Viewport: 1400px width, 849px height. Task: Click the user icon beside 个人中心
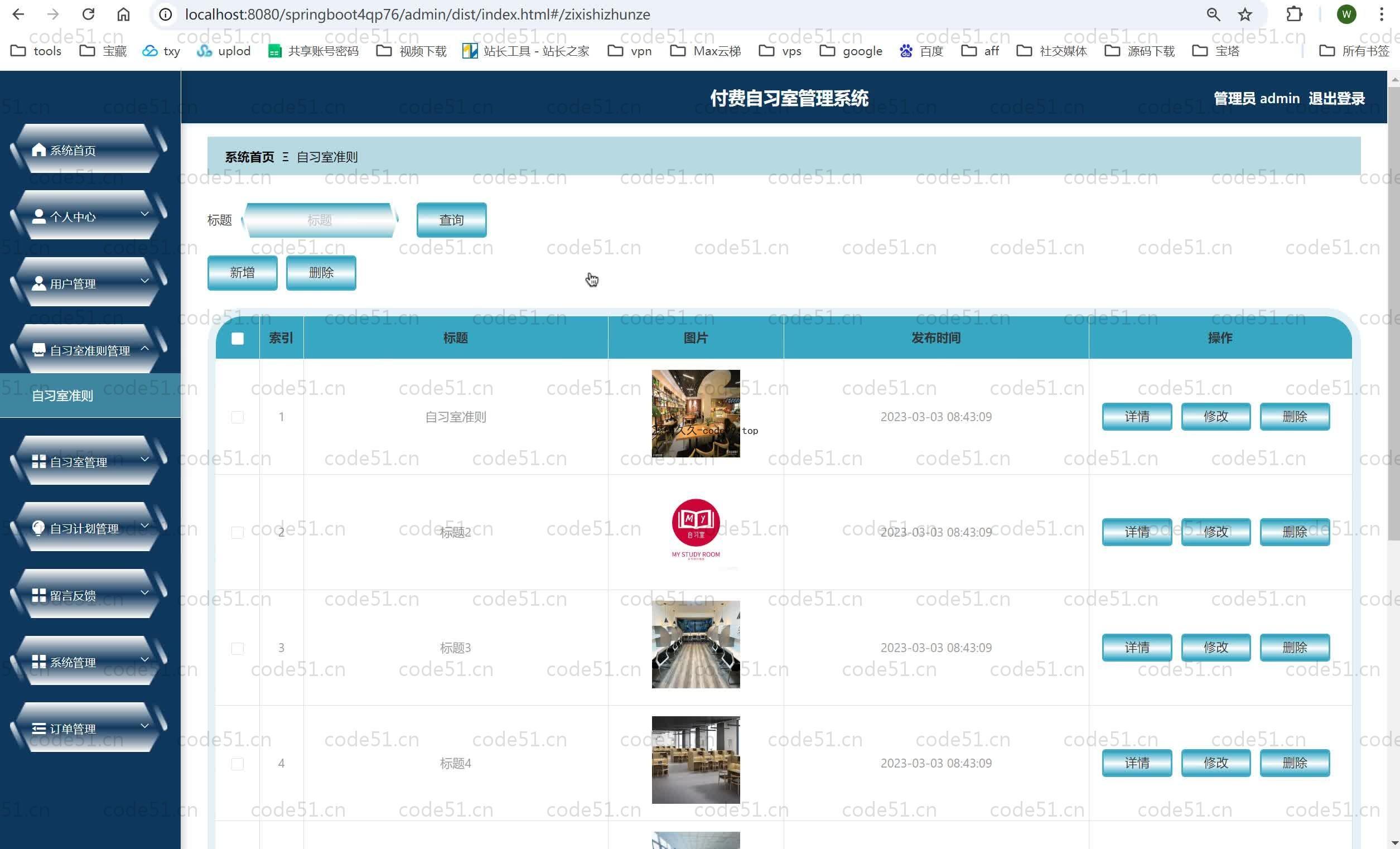(38, 216)
